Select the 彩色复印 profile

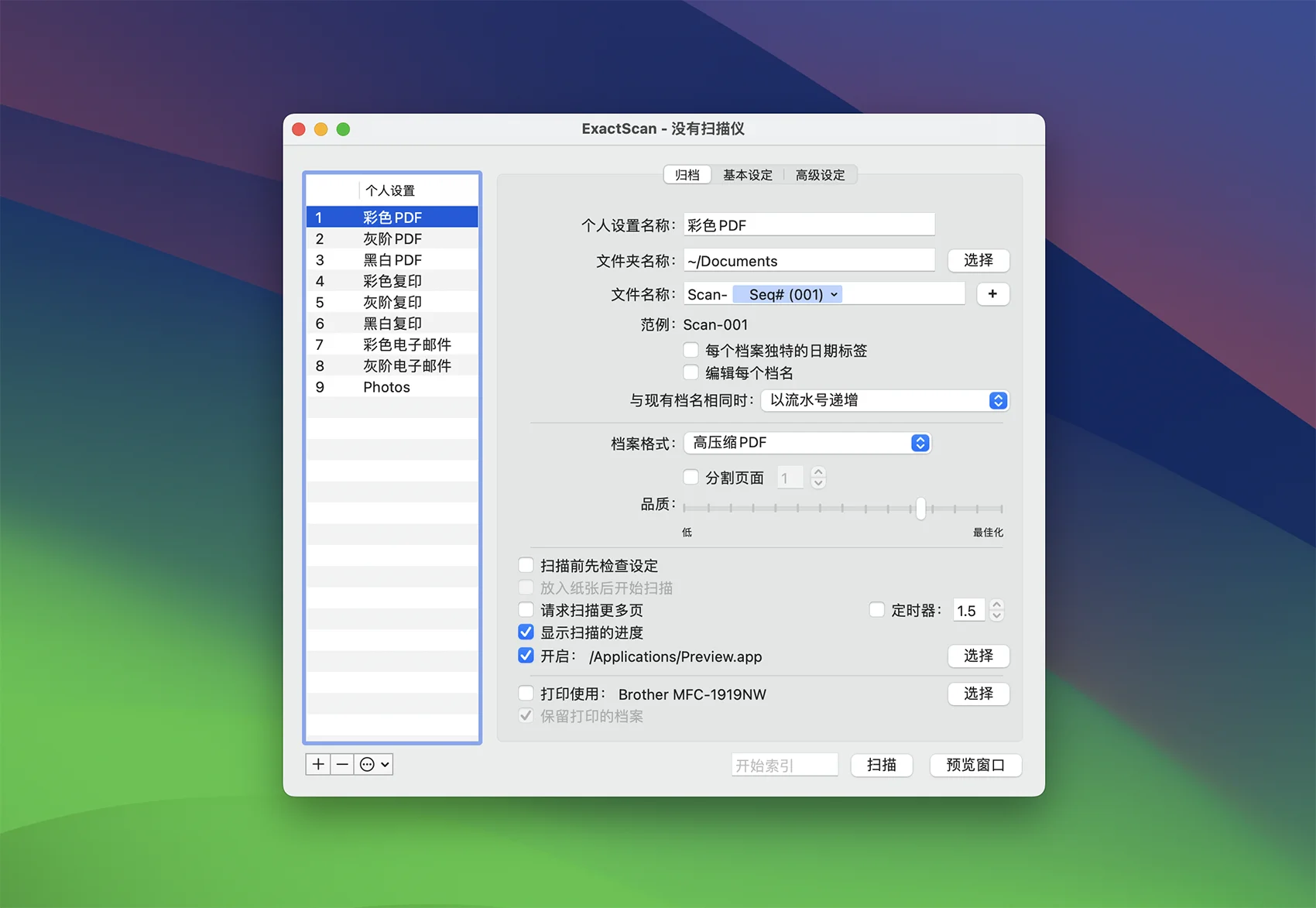click(x=392, y=281)
